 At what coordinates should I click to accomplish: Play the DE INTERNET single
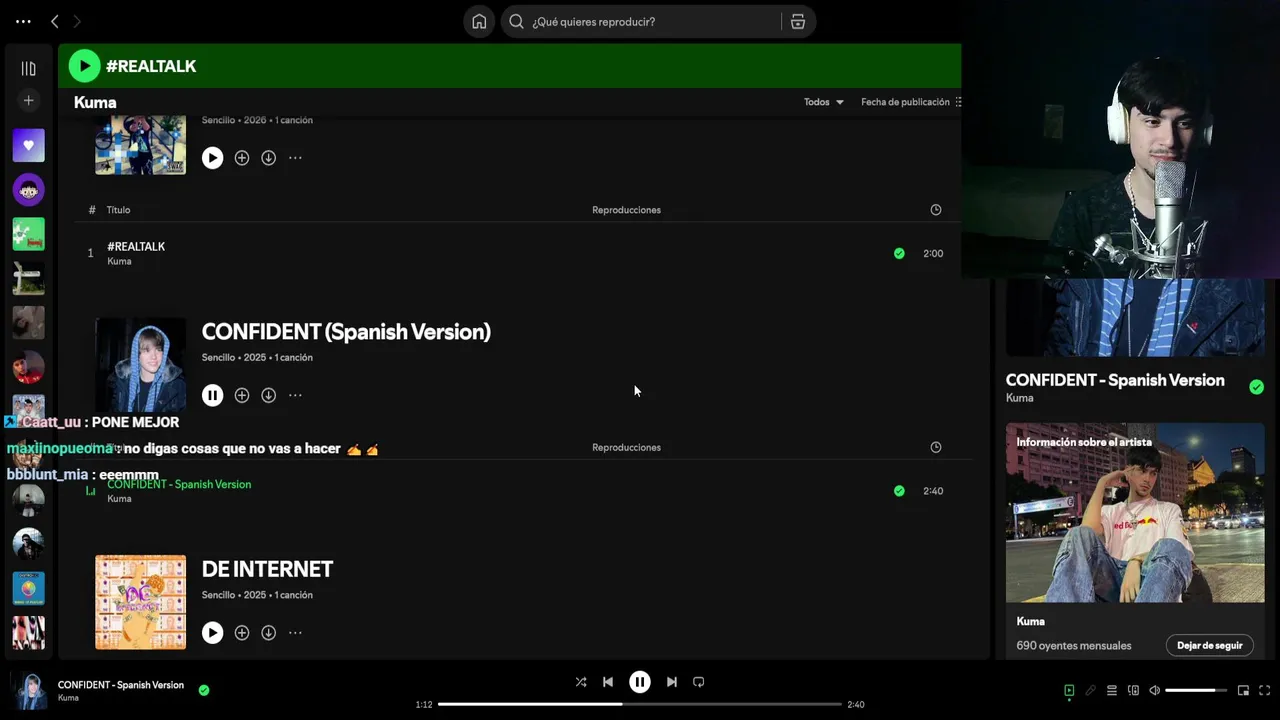(x=212, y=633)
